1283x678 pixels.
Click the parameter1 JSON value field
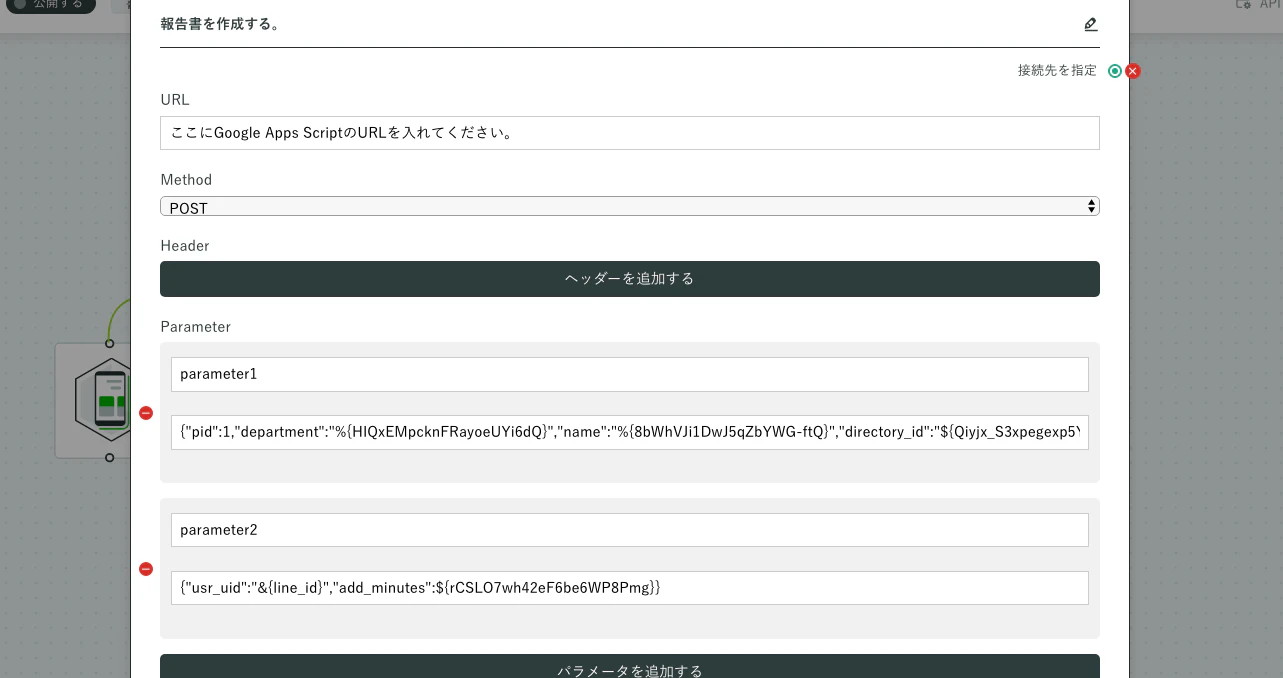(x=630, y=432)
